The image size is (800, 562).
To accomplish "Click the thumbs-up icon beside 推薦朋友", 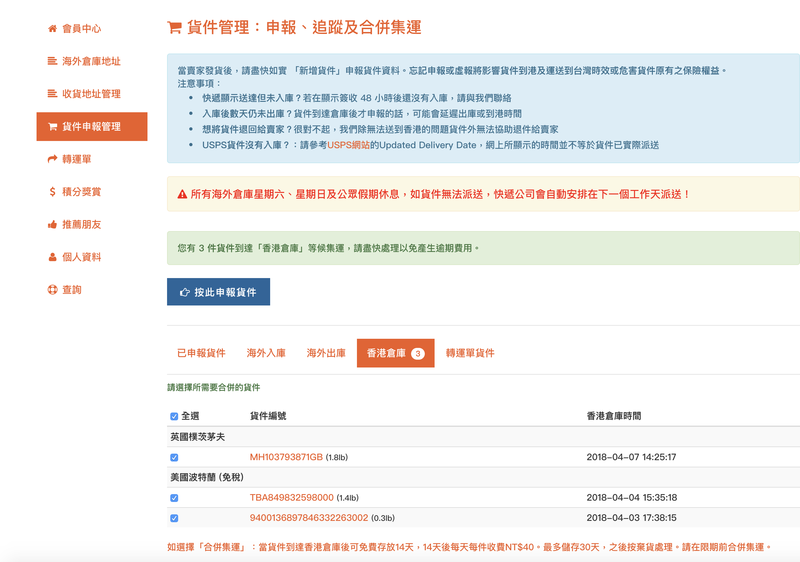I will point(52,224).
